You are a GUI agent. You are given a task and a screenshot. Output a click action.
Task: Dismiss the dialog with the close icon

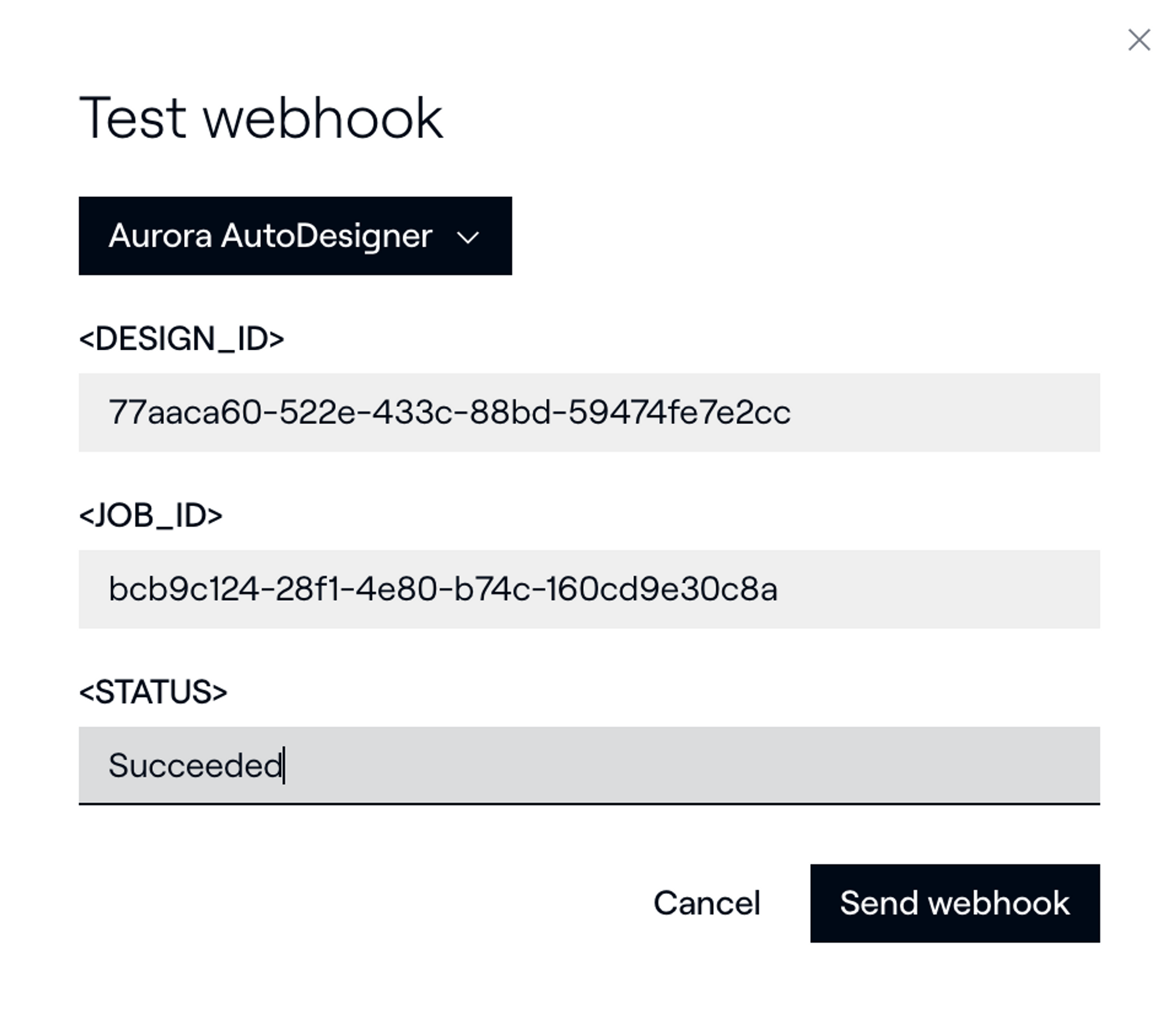[1140, 40]
